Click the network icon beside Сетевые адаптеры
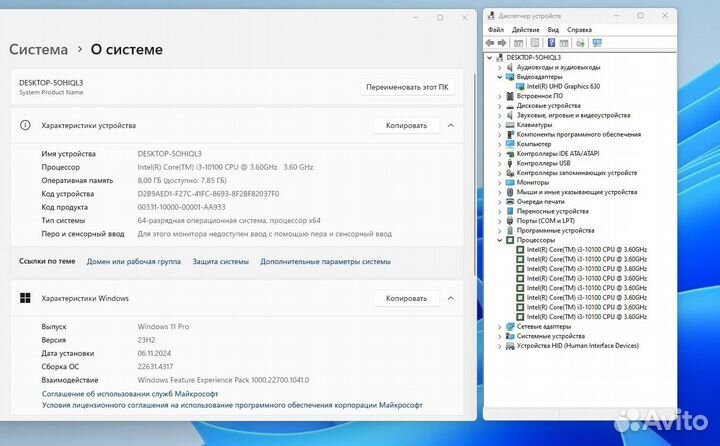This screenshot has height=446, width=720. coord(510,327)
